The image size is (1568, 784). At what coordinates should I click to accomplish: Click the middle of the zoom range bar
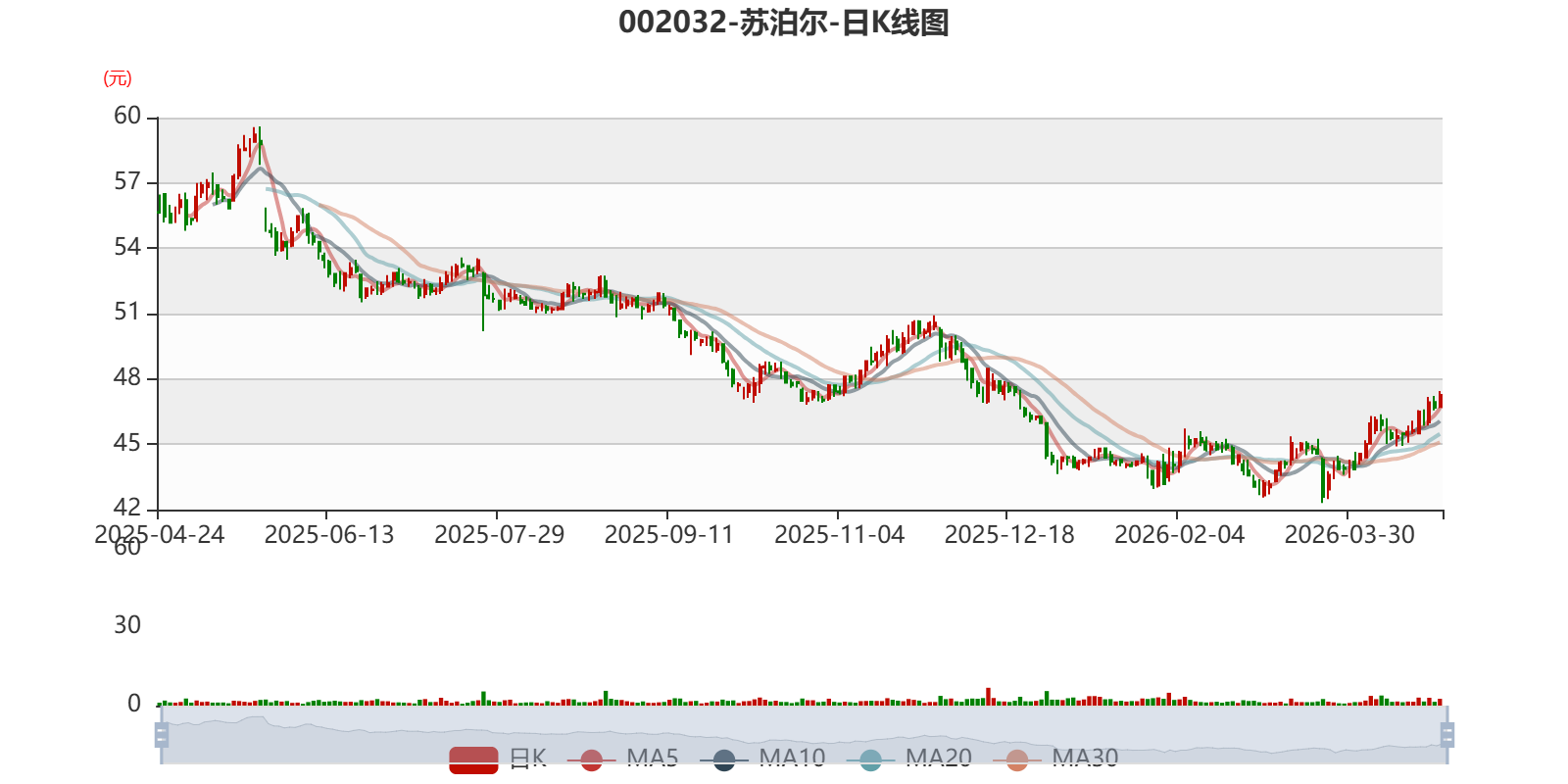click(804, 734)
